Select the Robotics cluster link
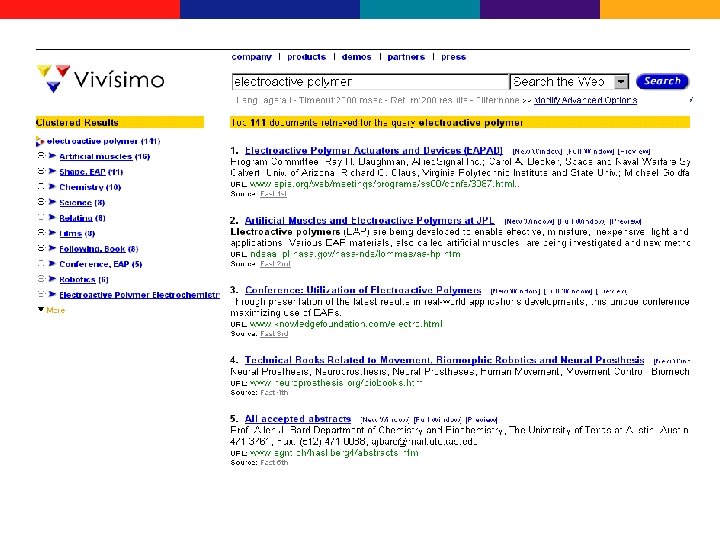The image size is (720, 540). [x=77, y=280]
